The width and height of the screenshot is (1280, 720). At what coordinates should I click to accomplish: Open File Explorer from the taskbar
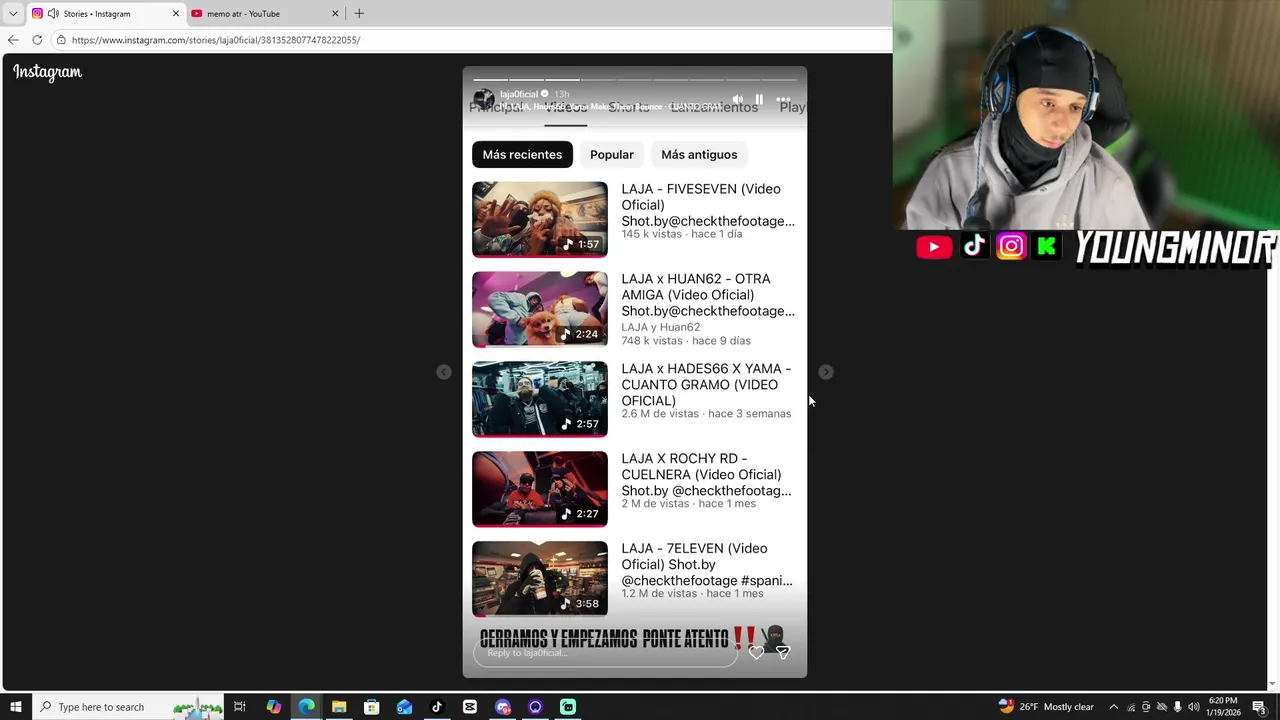[339, 707]
